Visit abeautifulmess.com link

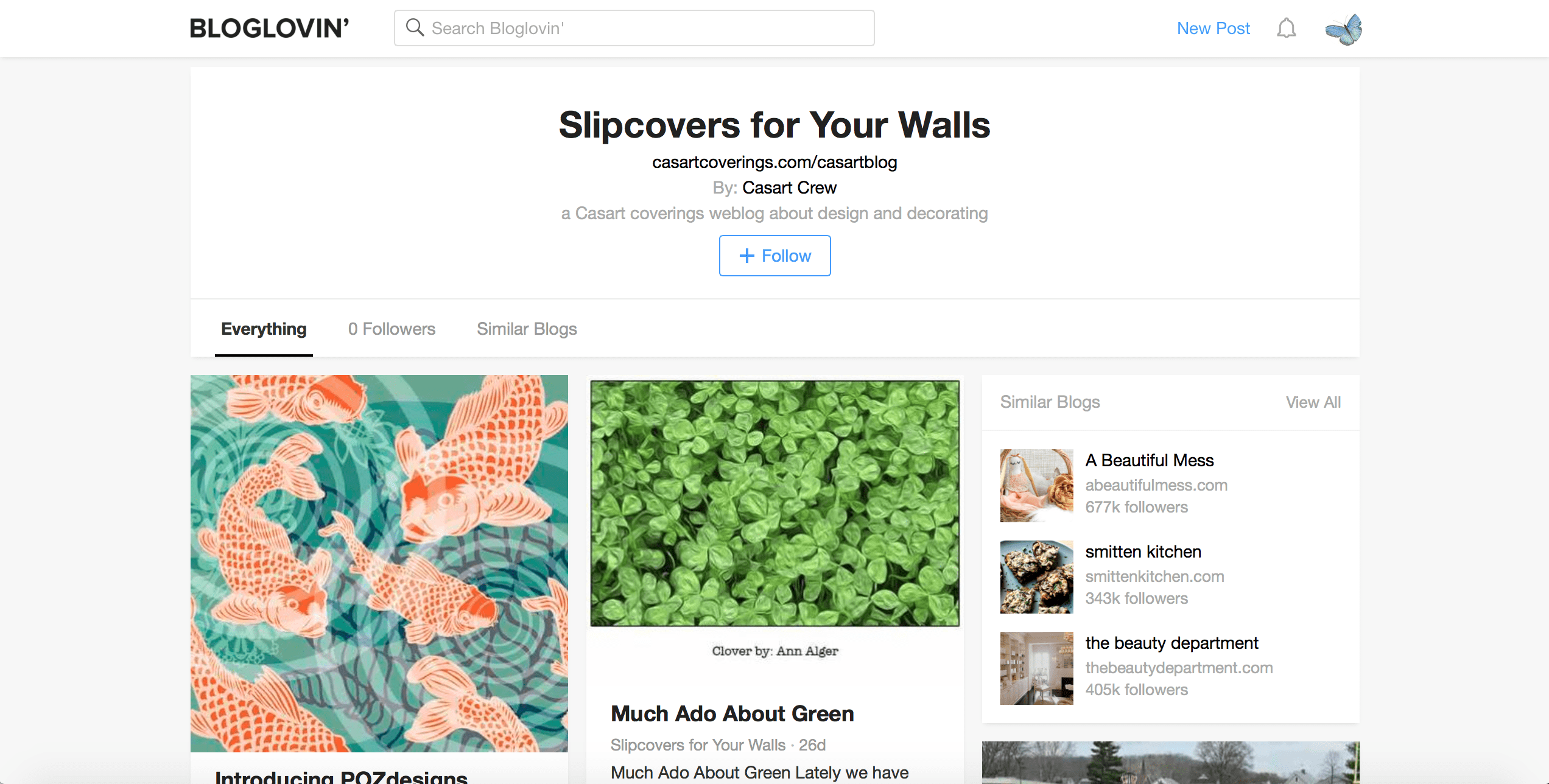pos(1156,485)
